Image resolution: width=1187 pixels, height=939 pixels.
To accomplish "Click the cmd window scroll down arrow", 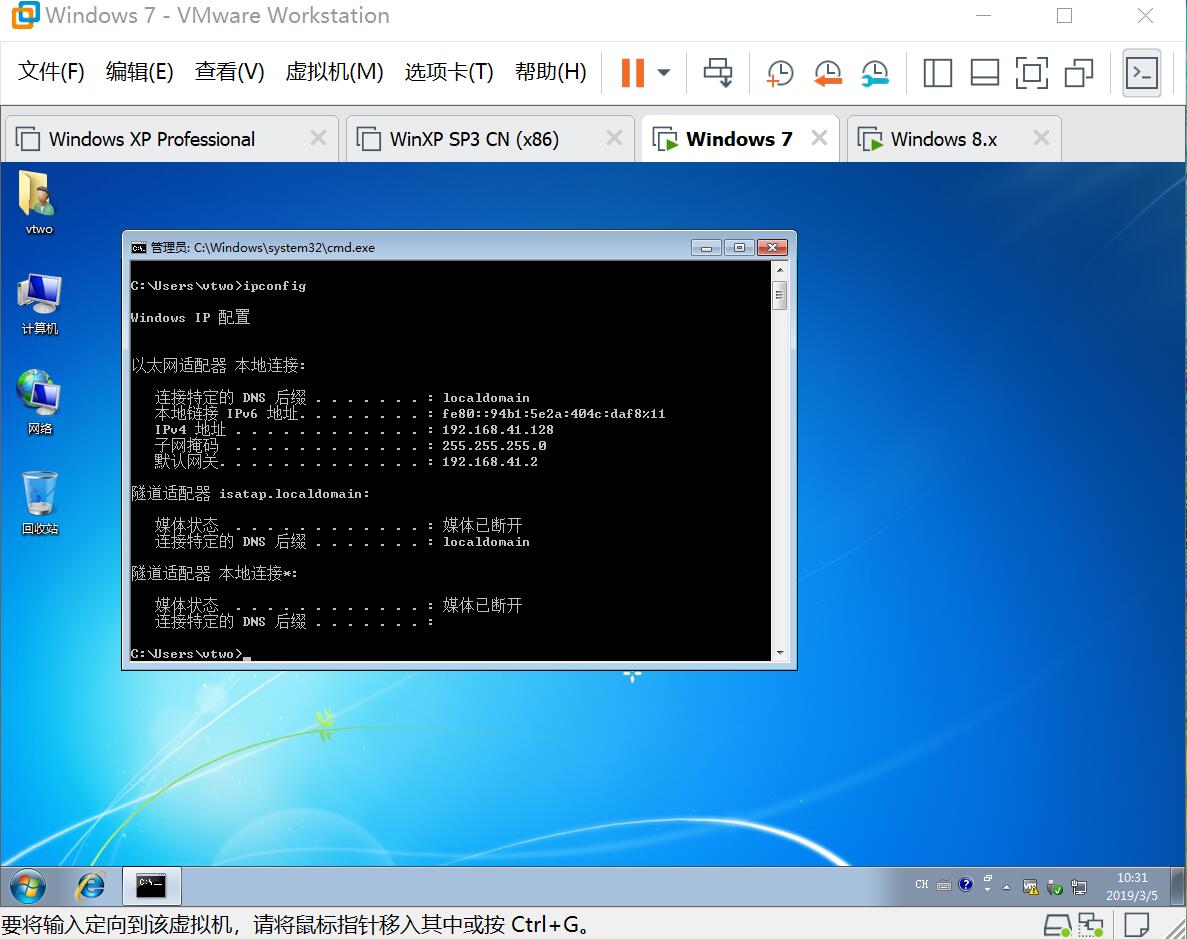I will (x=780, y=653).
